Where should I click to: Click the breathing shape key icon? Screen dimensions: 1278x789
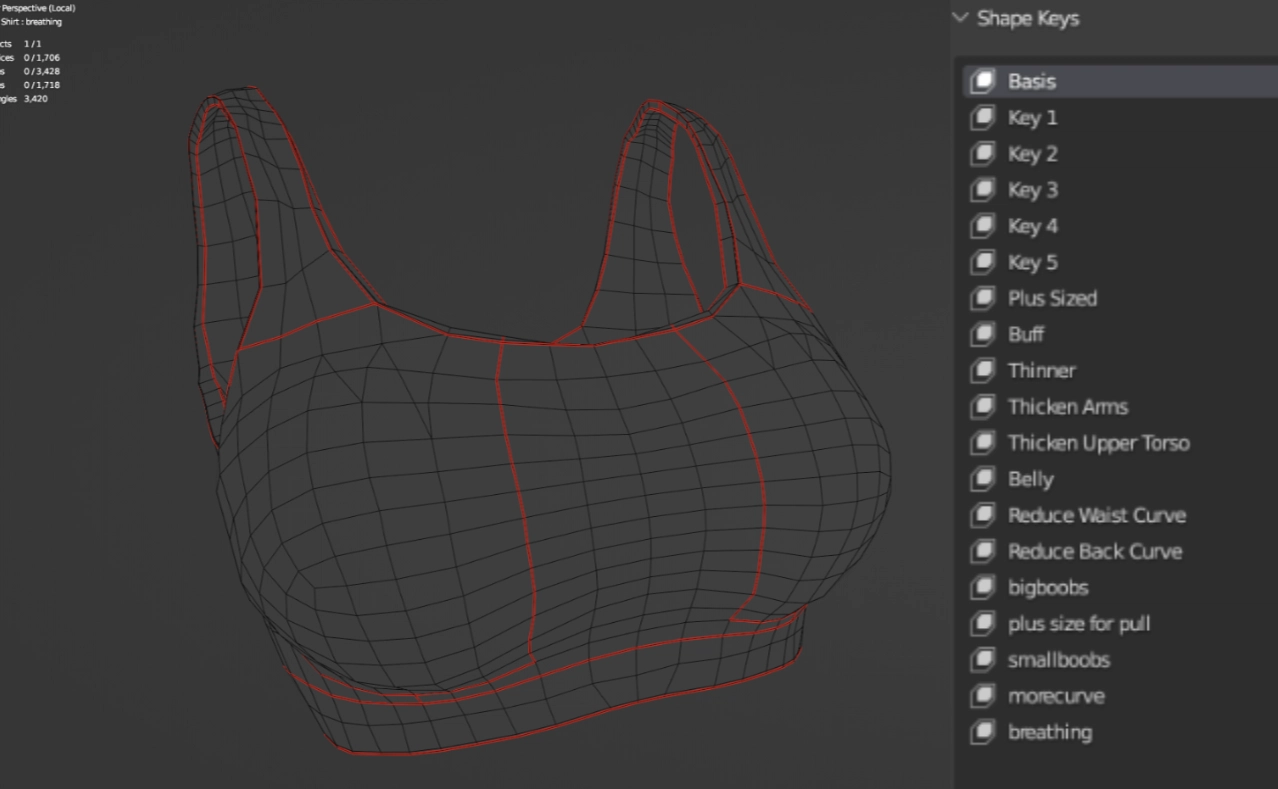983,731
